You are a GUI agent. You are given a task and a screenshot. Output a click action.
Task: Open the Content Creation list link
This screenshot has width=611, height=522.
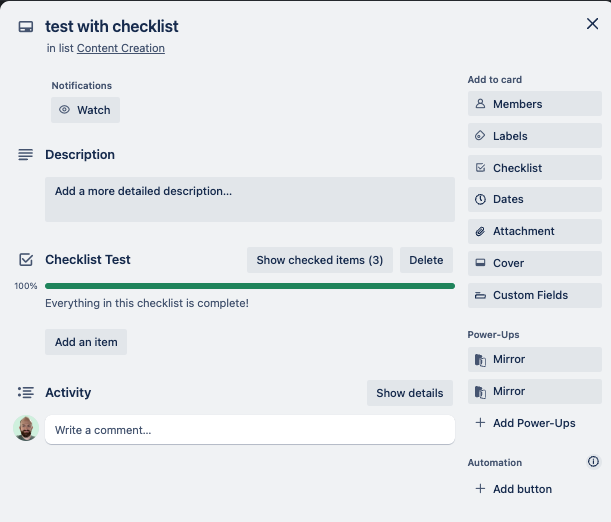(x=121, y=48)
